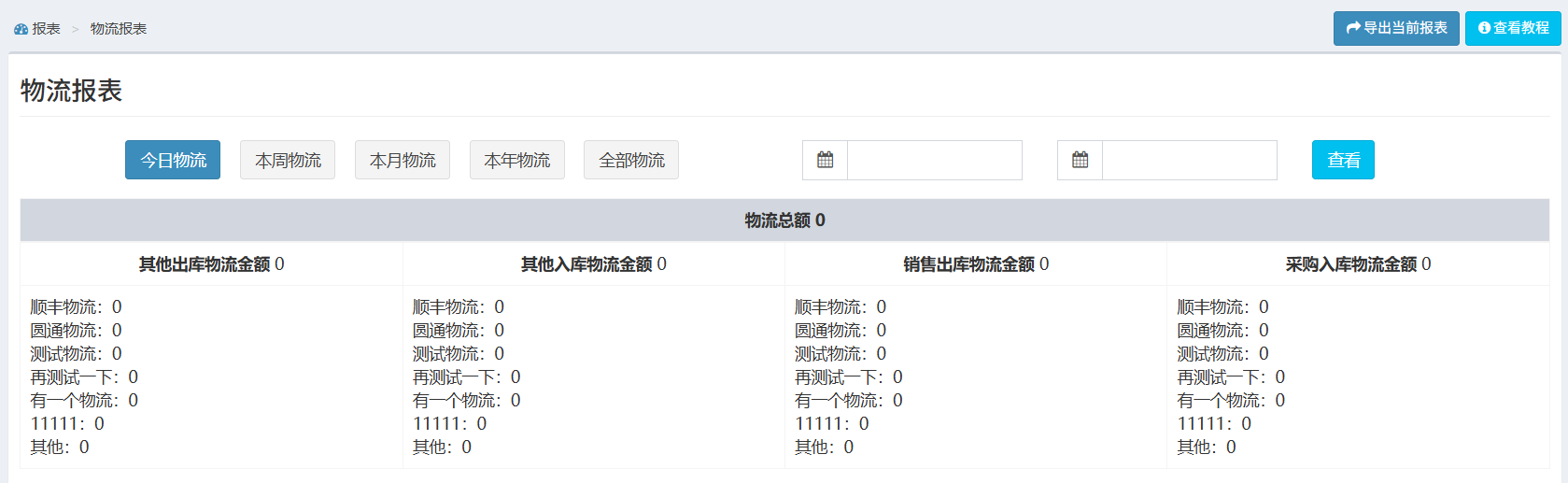
Task: Show the 本月物流 report
Action: point(403,160)
